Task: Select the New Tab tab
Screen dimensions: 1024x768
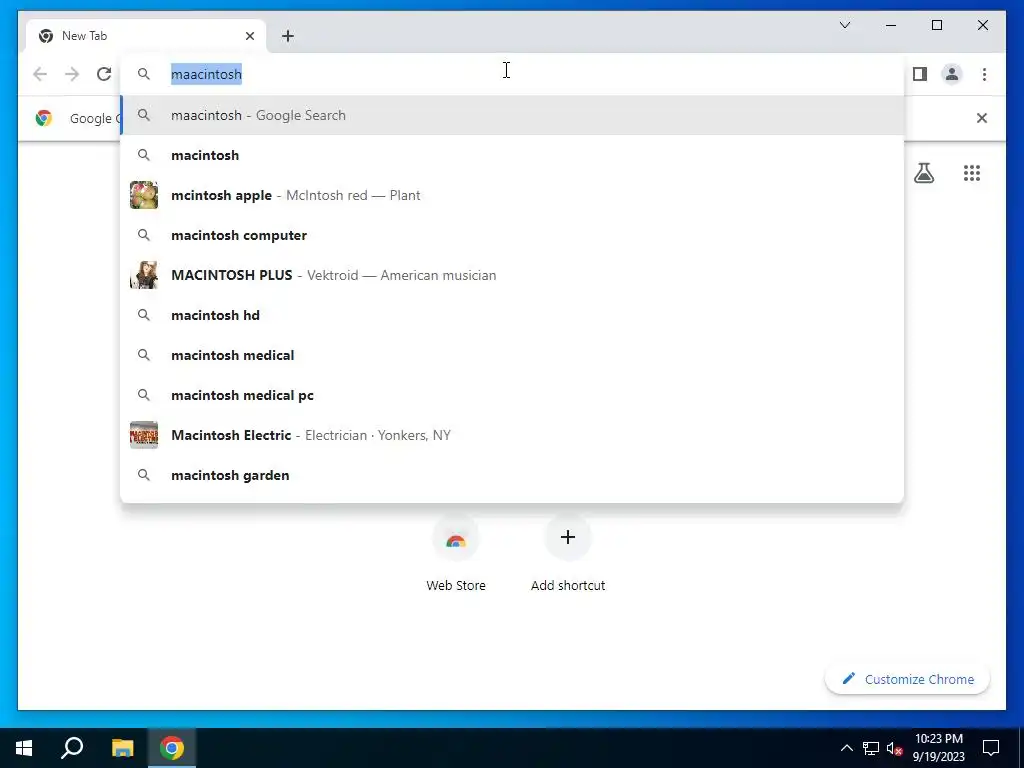Action: (146, 36)
